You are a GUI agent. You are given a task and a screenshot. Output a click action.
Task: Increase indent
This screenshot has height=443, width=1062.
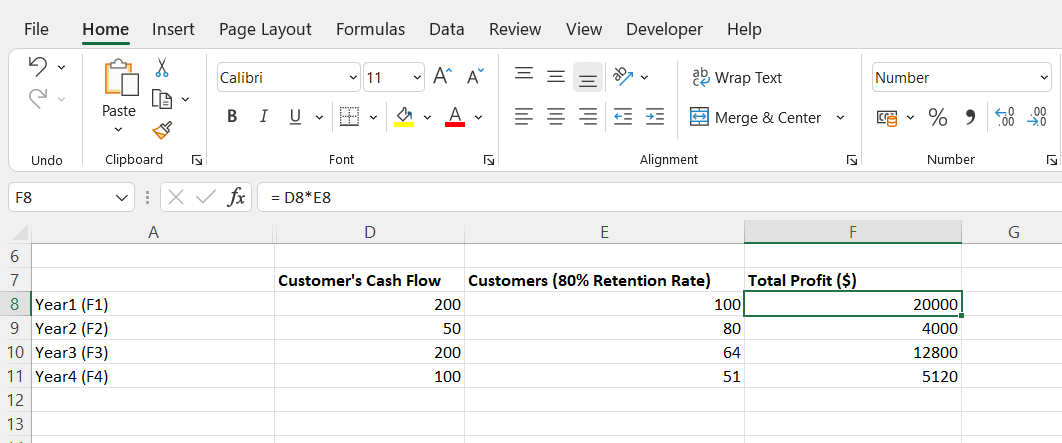coord(654,117)
